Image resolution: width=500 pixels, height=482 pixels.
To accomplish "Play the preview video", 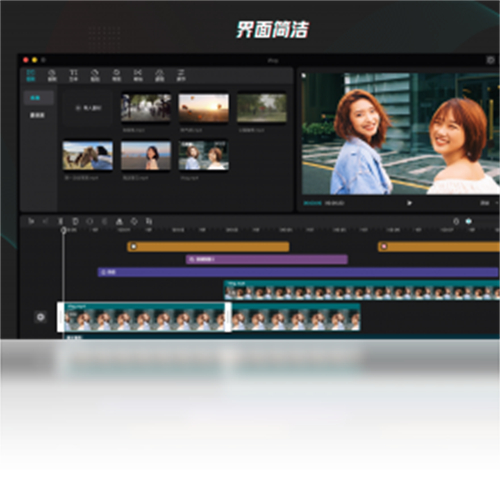I will coord(409,203).
